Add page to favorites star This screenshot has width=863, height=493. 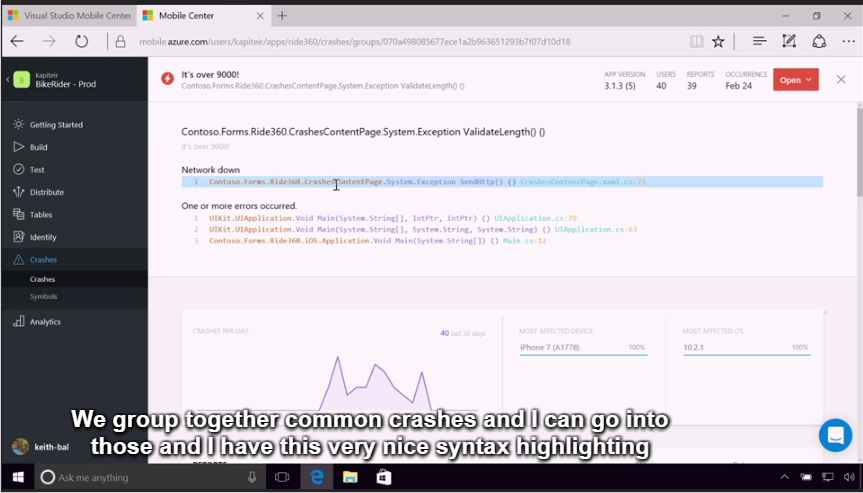pos(718,41)
